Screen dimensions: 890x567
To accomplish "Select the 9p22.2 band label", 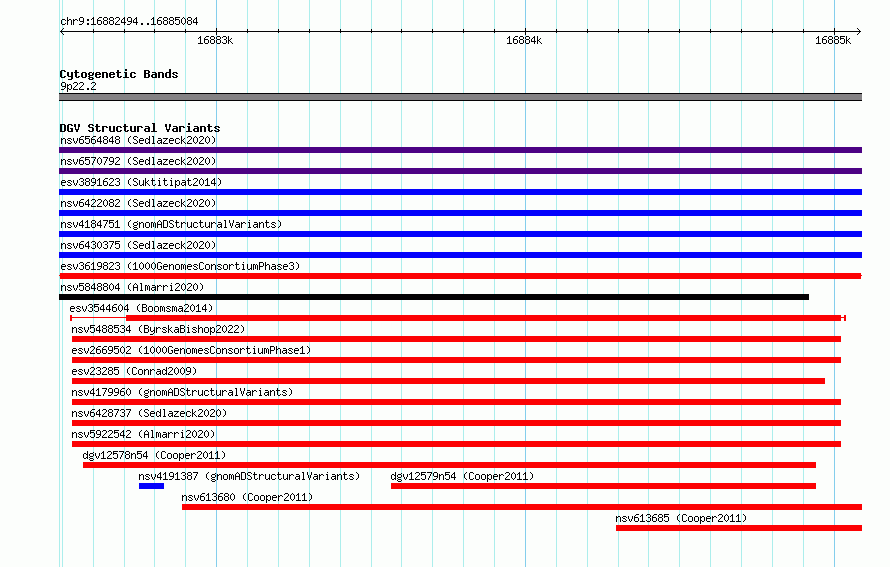I will (78, 86).
